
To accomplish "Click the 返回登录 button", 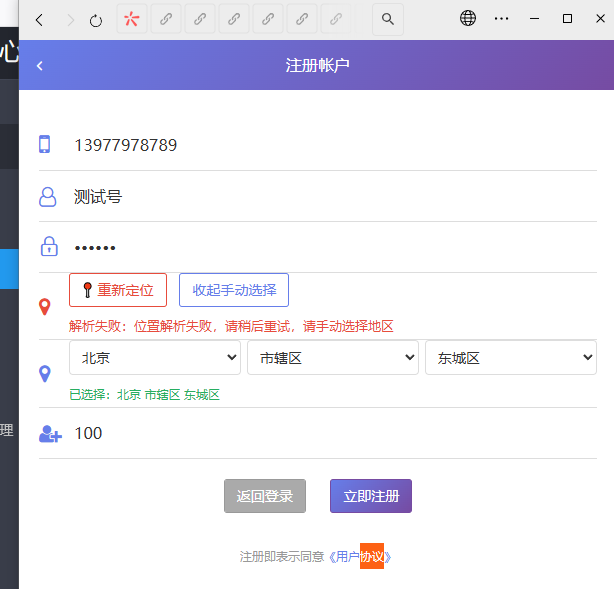I will pyautogui.click(x=265, y=496).
